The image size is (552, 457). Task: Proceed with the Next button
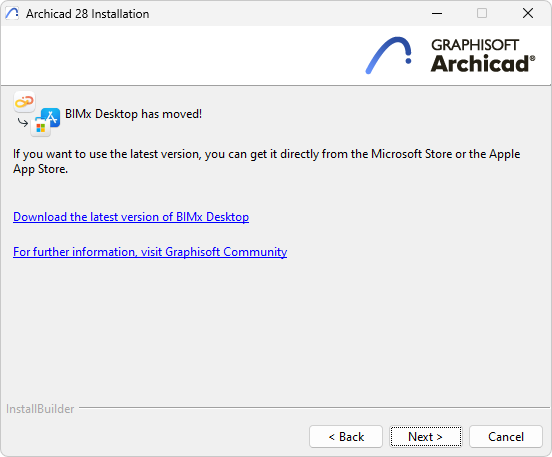pyautogui.click(x=426, y=437)
